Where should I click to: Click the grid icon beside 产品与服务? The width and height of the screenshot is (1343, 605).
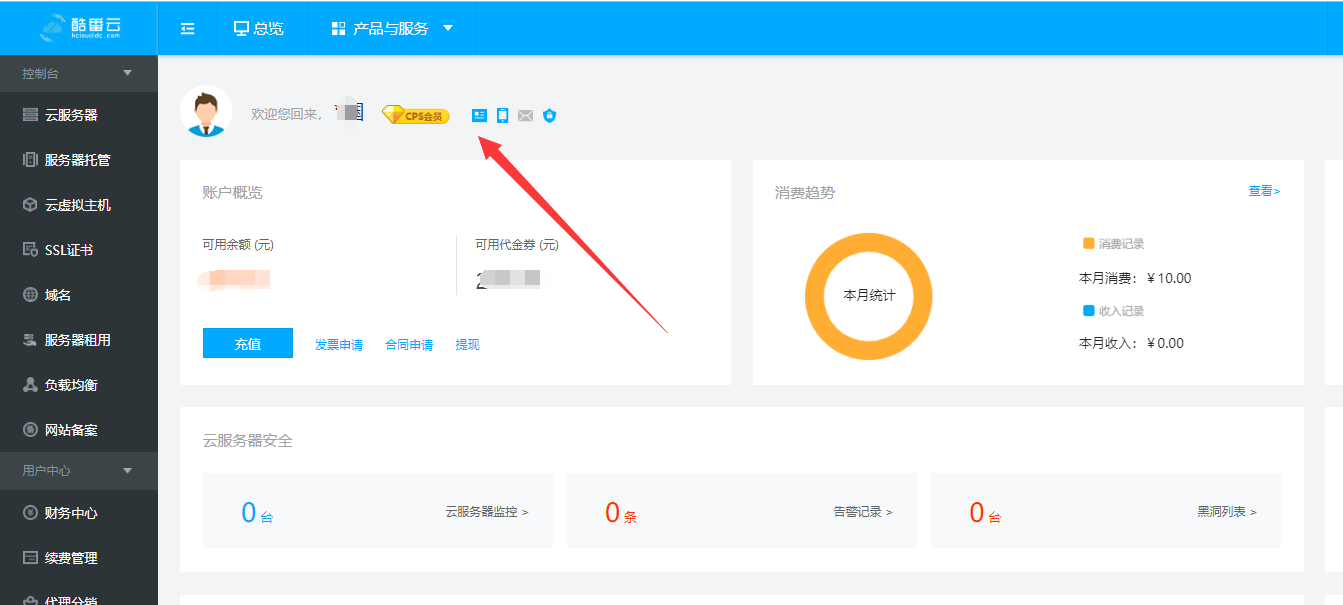(x=338, y=29)
